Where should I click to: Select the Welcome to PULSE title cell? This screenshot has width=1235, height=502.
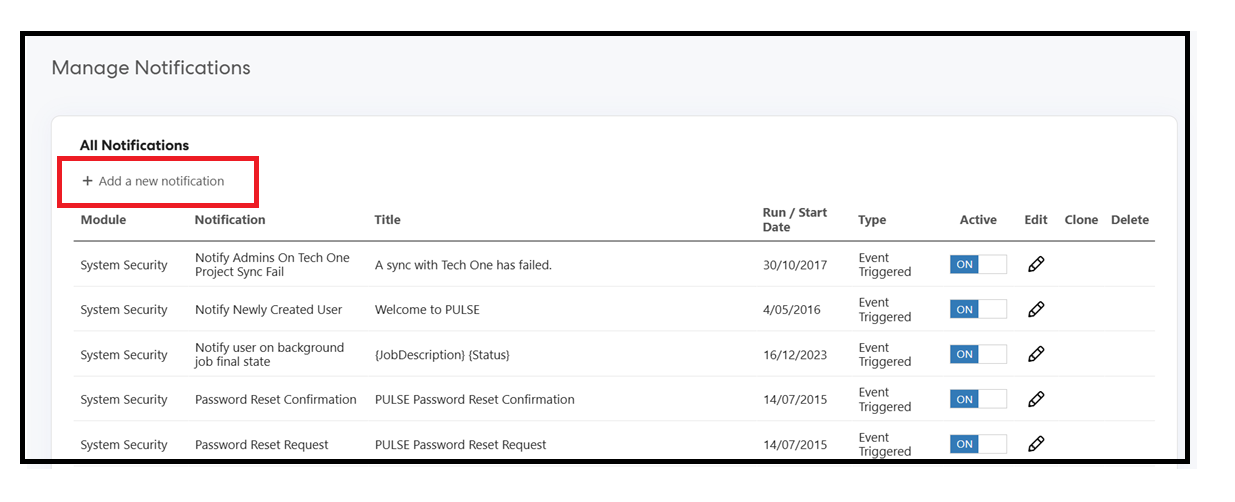point(427,310)
